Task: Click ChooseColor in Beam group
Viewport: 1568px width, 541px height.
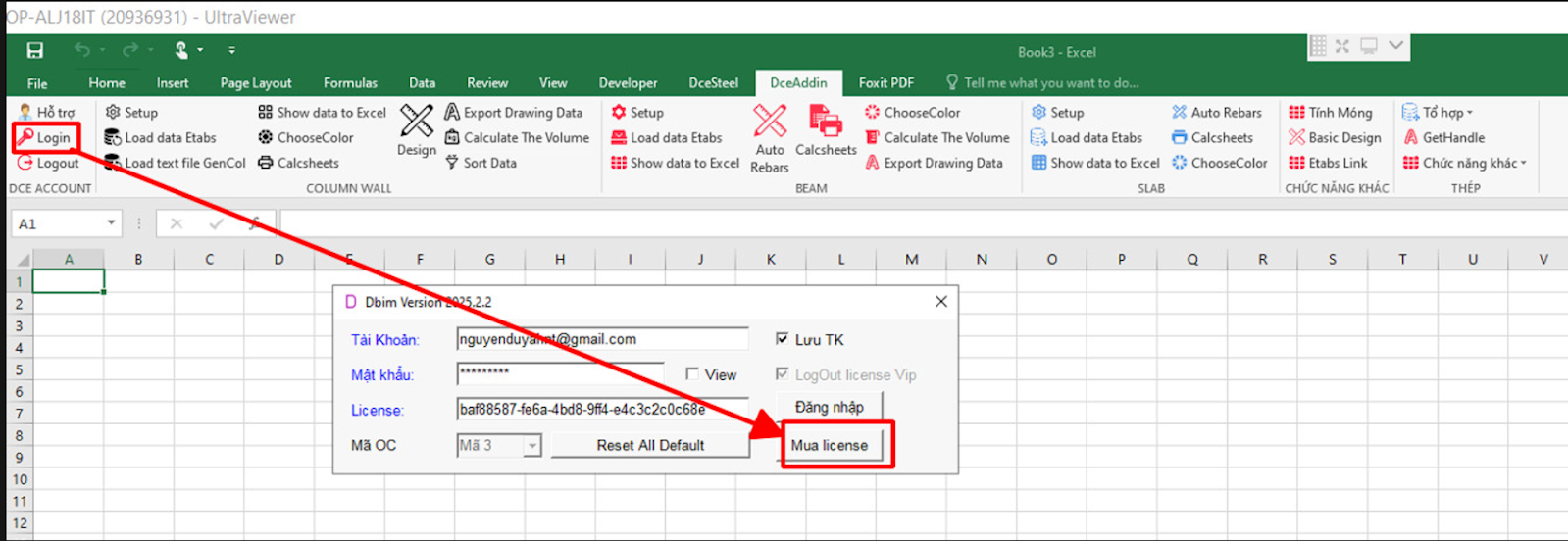Action: coord(912,113)
